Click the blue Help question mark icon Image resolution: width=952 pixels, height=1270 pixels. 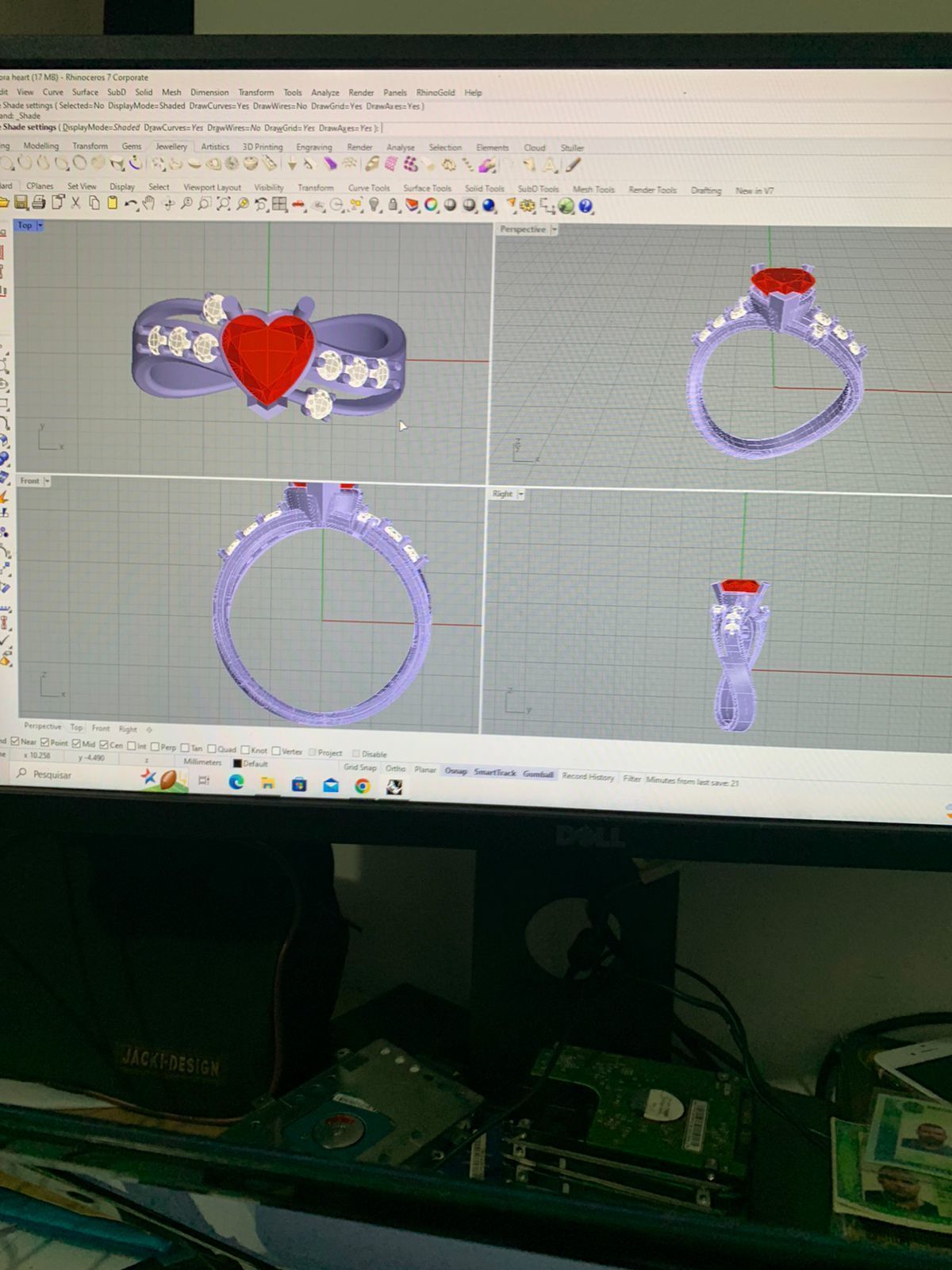[x=585, y=206]
